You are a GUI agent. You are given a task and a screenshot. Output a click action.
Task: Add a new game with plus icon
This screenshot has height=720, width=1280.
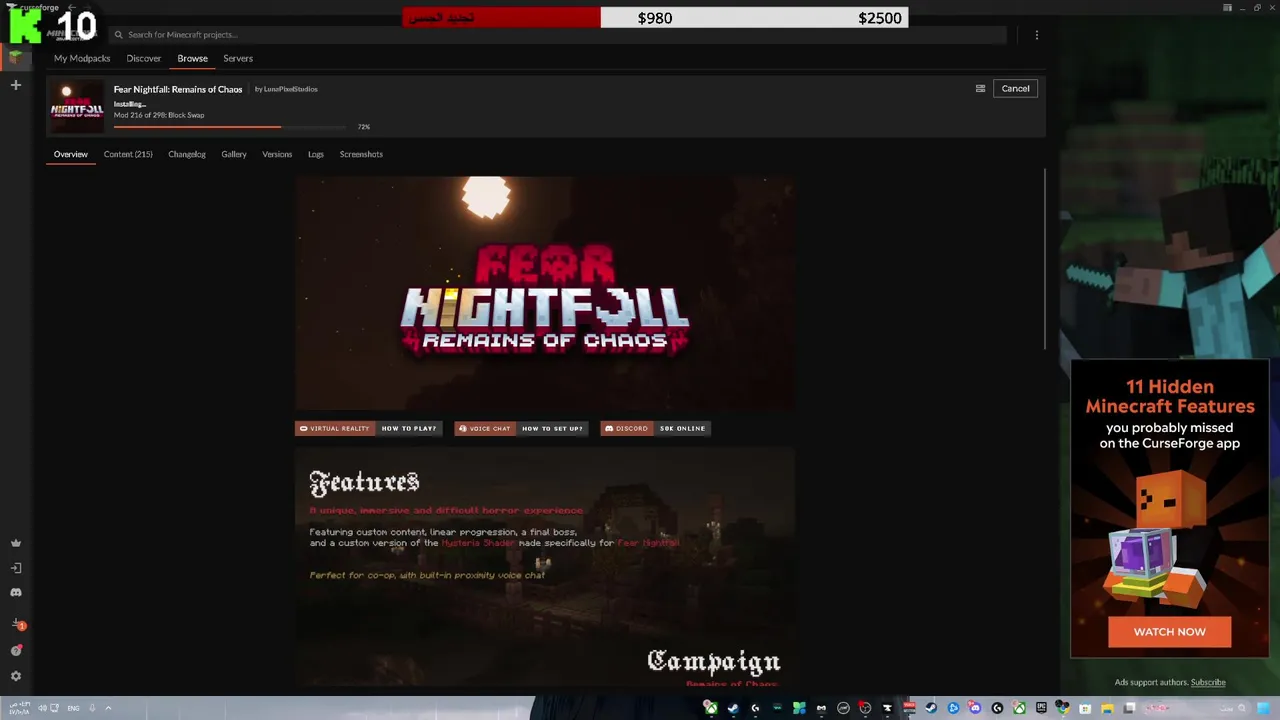pos(15,85)
